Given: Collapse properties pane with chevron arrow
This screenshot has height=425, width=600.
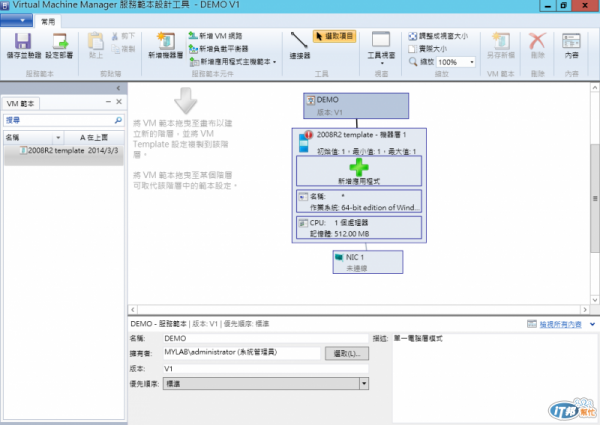Looking at the screenshot, I should 592,324.
